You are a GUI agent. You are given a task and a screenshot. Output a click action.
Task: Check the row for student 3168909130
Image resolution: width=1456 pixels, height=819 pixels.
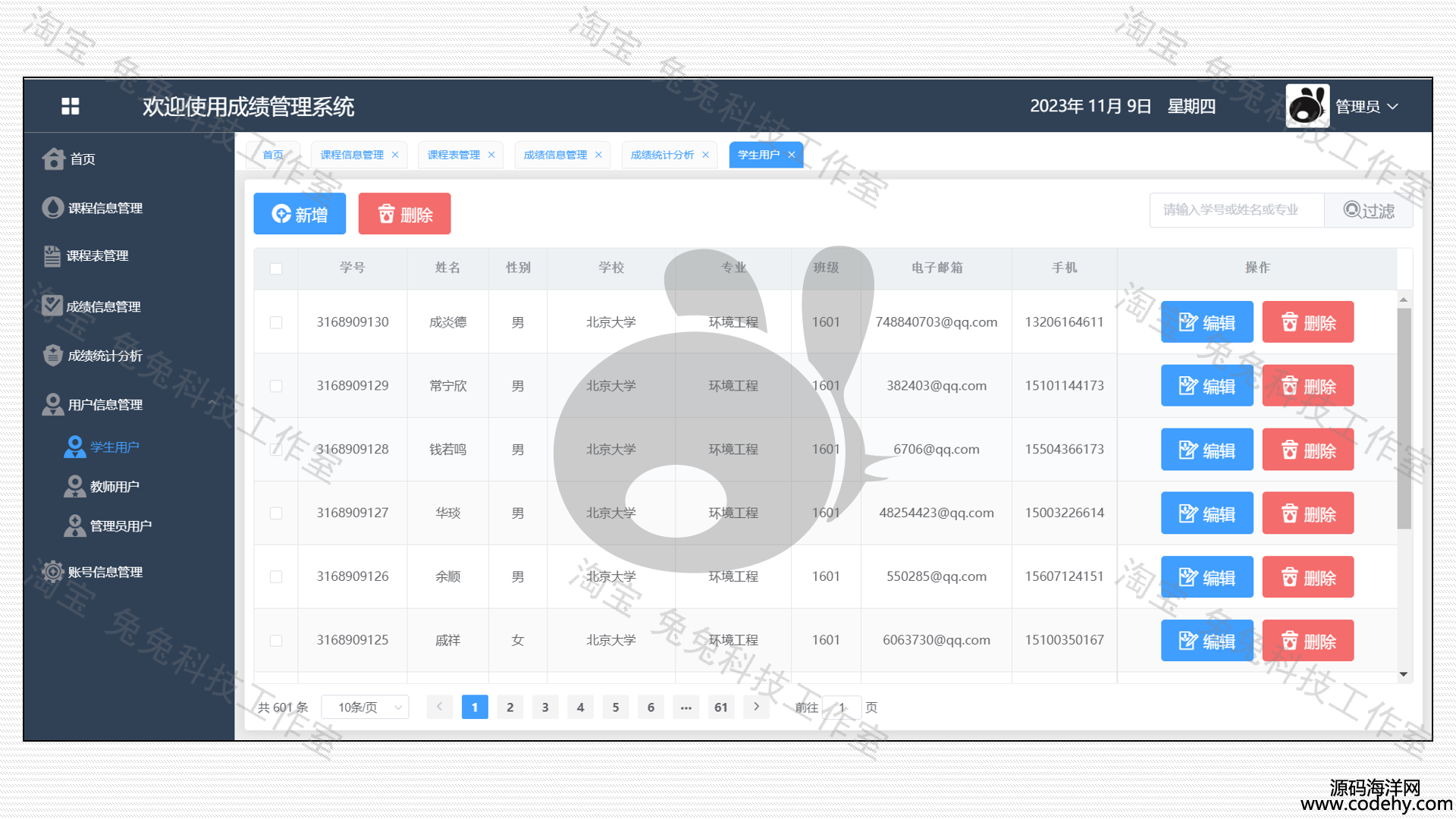[x=276, y=322]
